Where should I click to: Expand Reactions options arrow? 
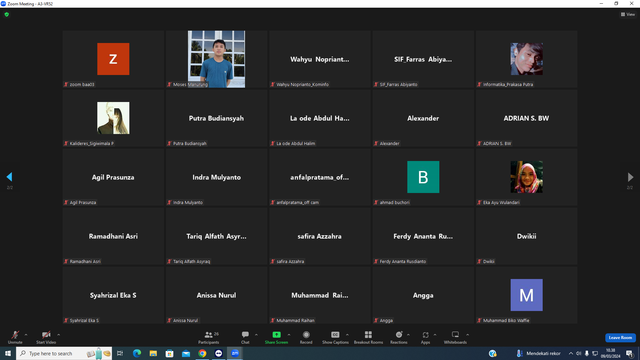click(x=408, y=335)
